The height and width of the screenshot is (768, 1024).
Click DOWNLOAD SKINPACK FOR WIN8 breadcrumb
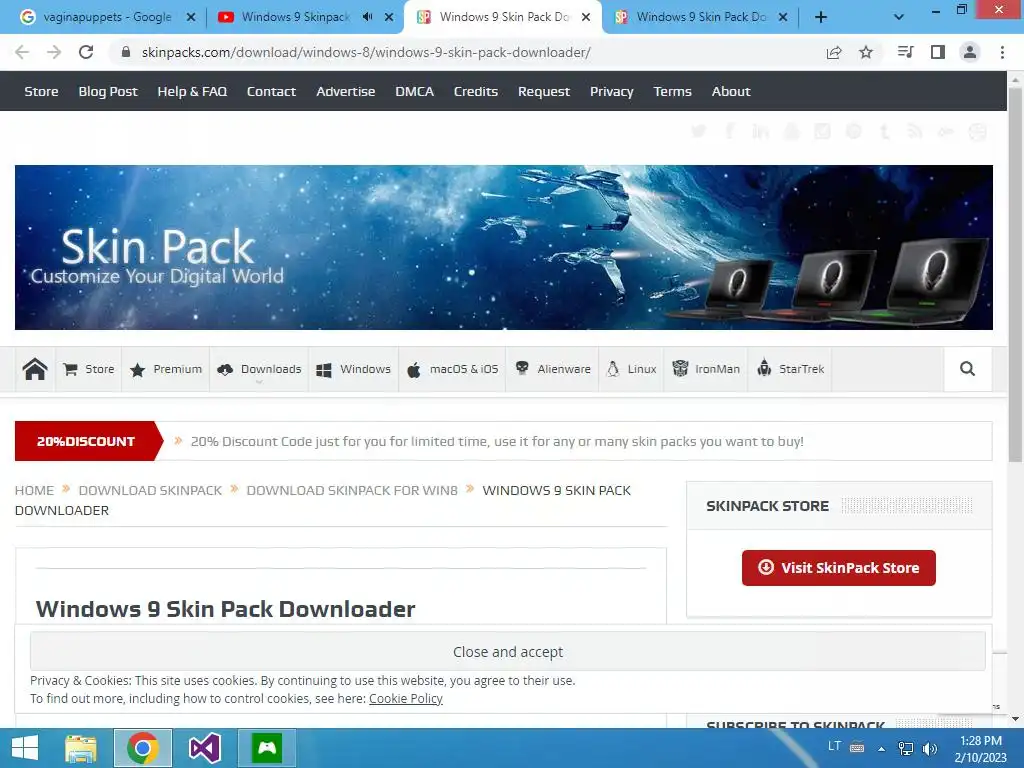click(352, 490)
